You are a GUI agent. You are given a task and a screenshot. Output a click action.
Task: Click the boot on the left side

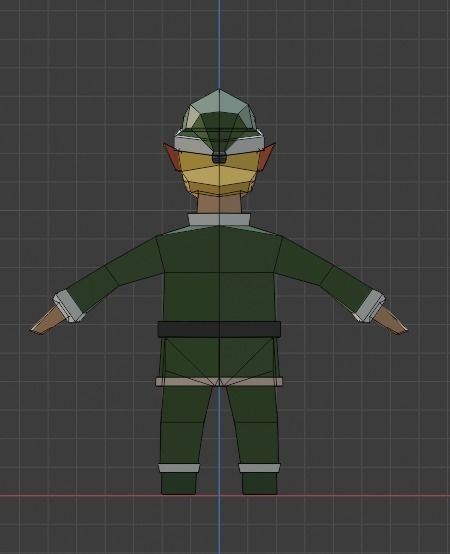179,483
